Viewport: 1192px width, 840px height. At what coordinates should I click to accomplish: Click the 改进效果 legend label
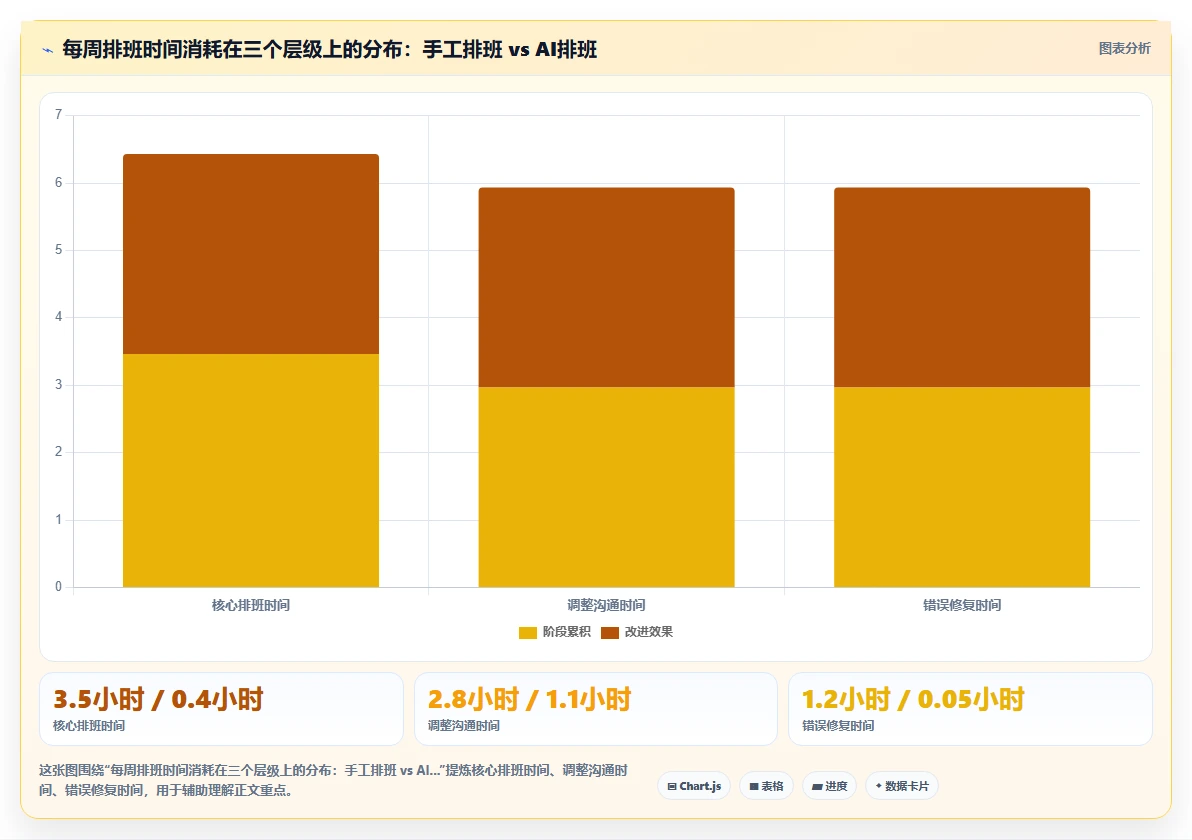point(648,632)
